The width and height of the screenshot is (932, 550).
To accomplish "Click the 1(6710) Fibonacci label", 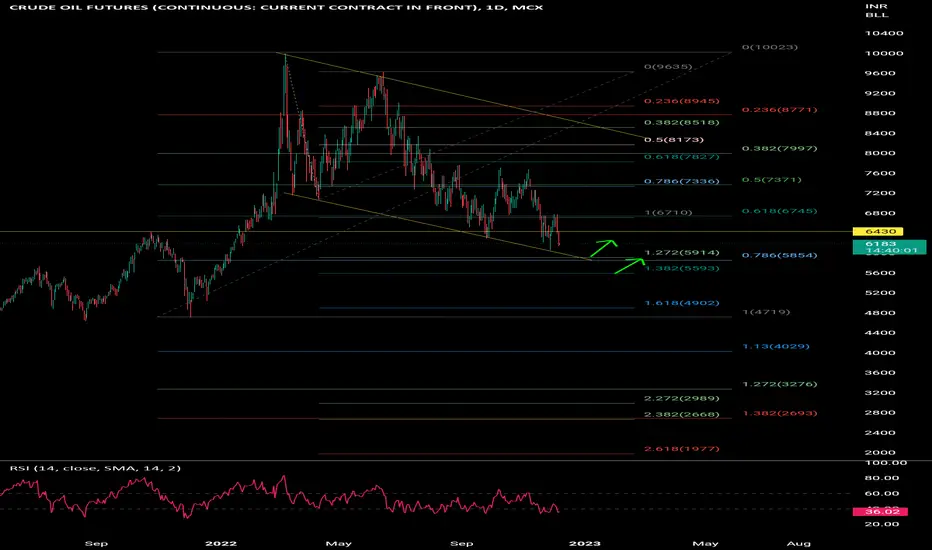I will click(x=668, y=212).
